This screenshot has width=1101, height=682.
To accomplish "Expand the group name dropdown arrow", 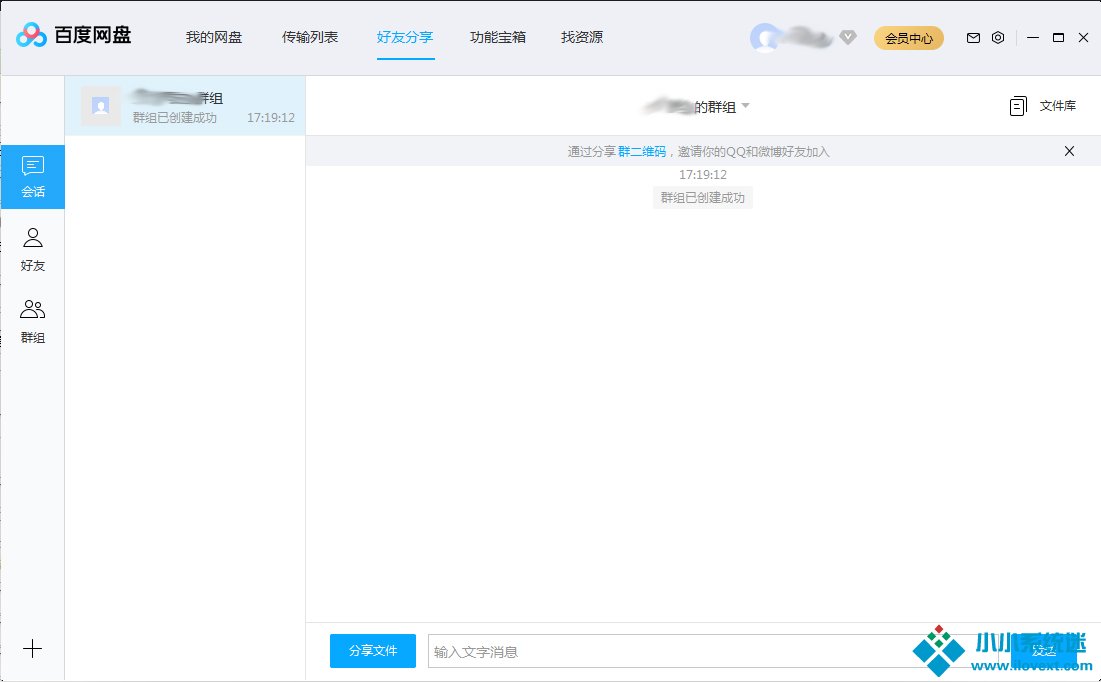I will pos(745,106).
